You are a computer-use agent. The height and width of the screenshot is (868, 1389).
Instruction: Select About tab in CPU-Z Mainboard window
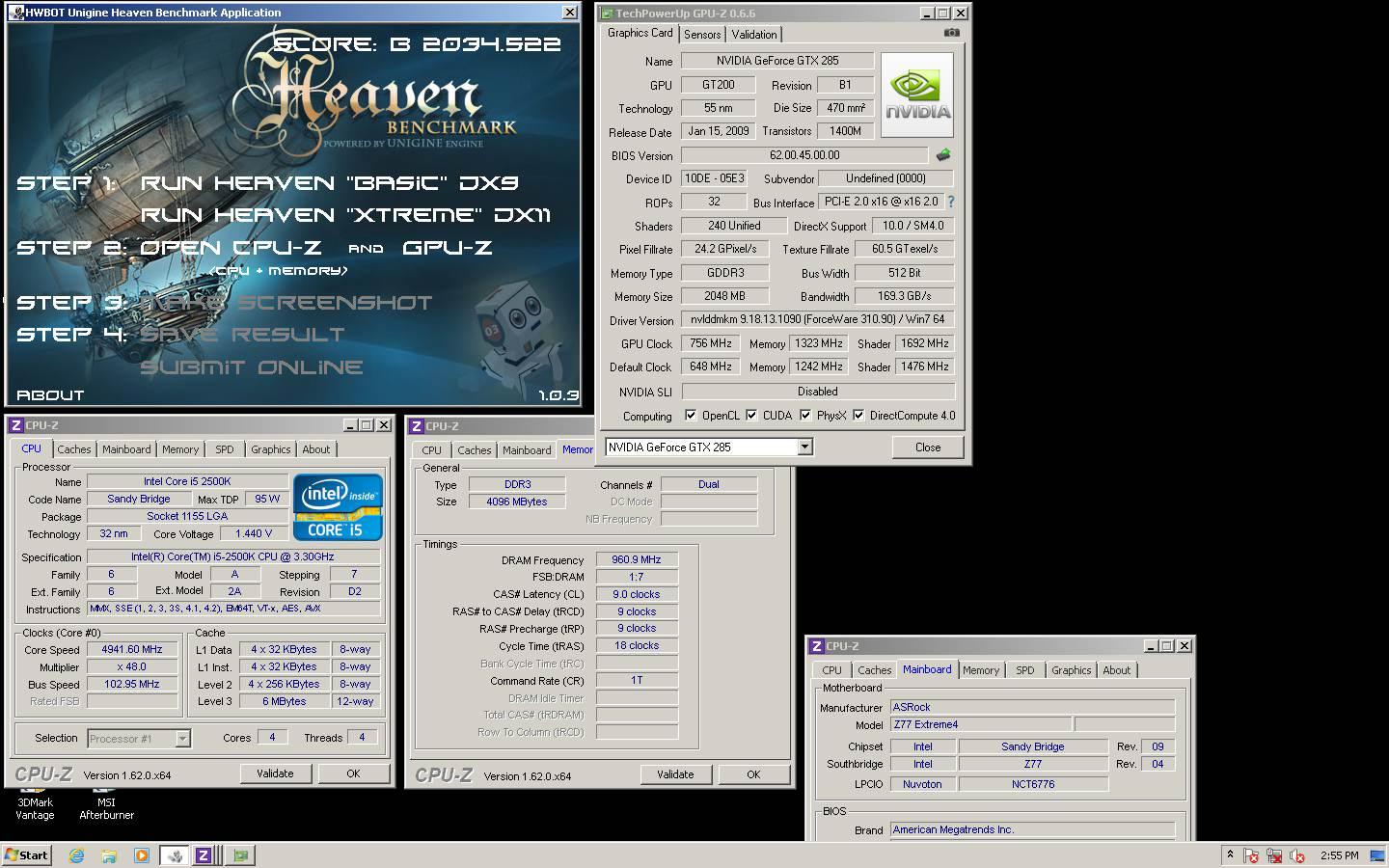tap(1117, 670)
